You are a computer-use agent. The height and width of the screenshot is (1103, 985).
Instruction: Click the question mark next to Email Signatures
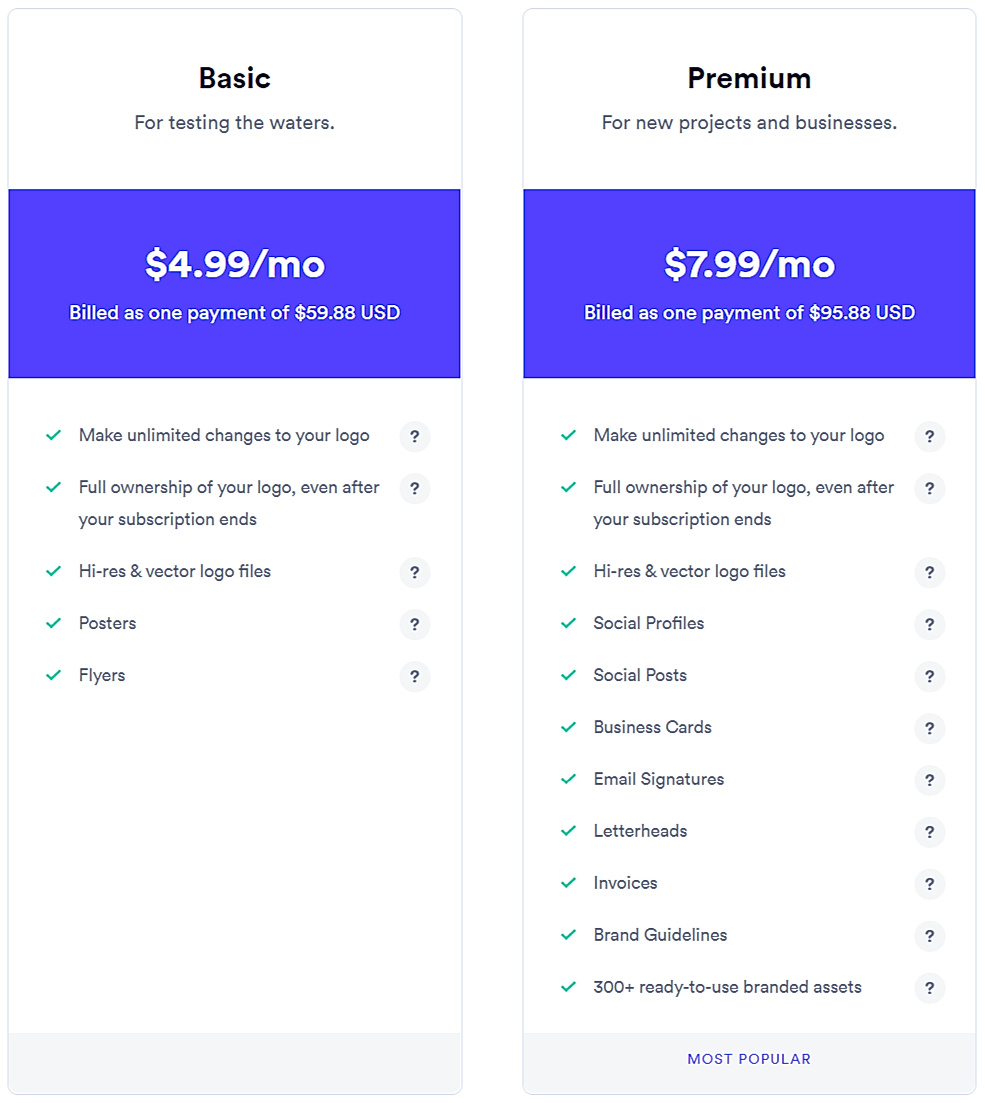[x=930, y=780]
